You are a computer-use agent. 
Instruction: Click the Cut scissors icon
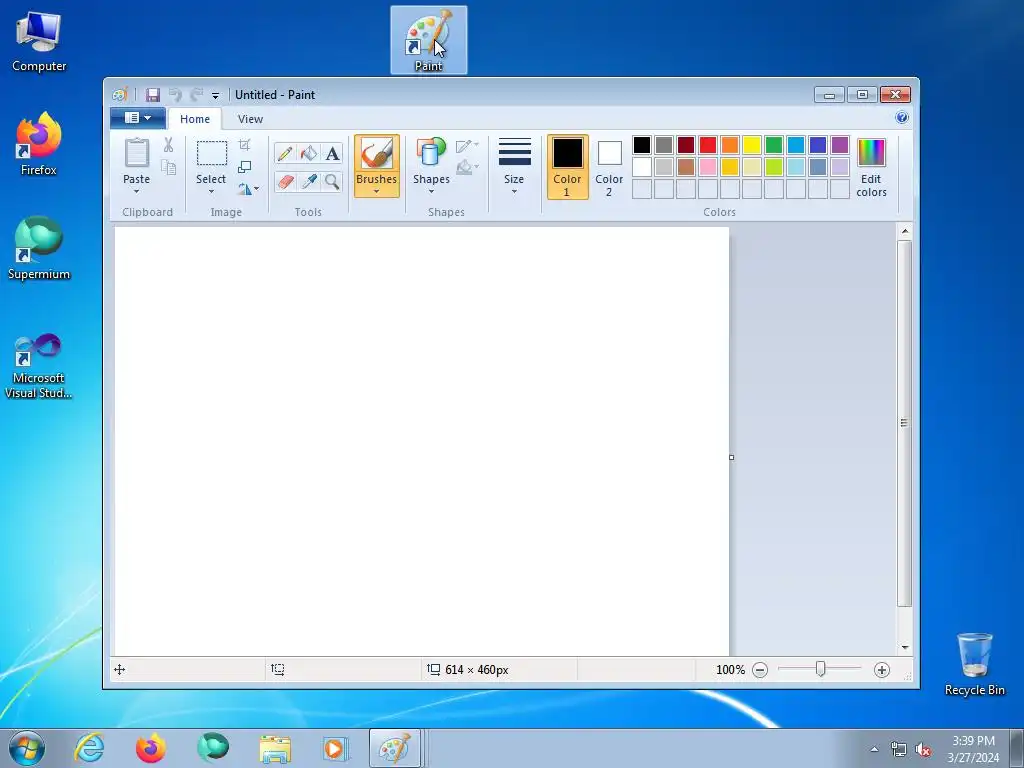click(x=168, y=145)
